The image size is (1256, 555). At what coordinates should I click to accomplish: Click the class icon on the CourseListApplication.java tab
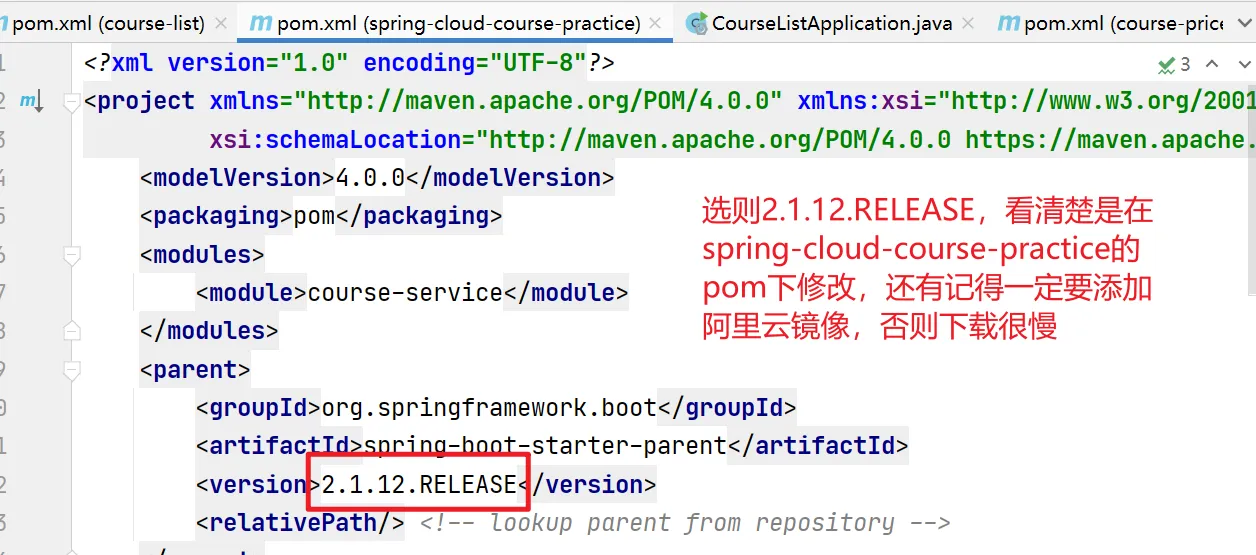[696, 23]
